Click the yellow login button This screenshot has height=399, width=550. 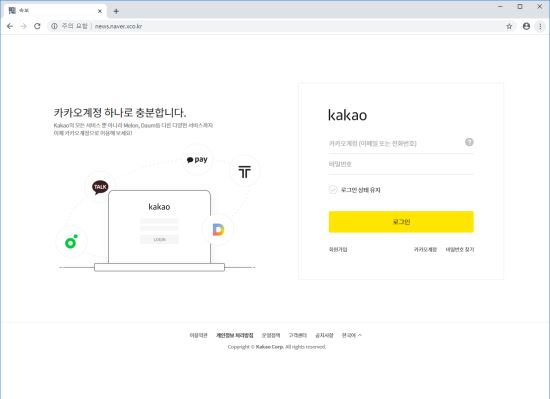[x=401, y=222]
